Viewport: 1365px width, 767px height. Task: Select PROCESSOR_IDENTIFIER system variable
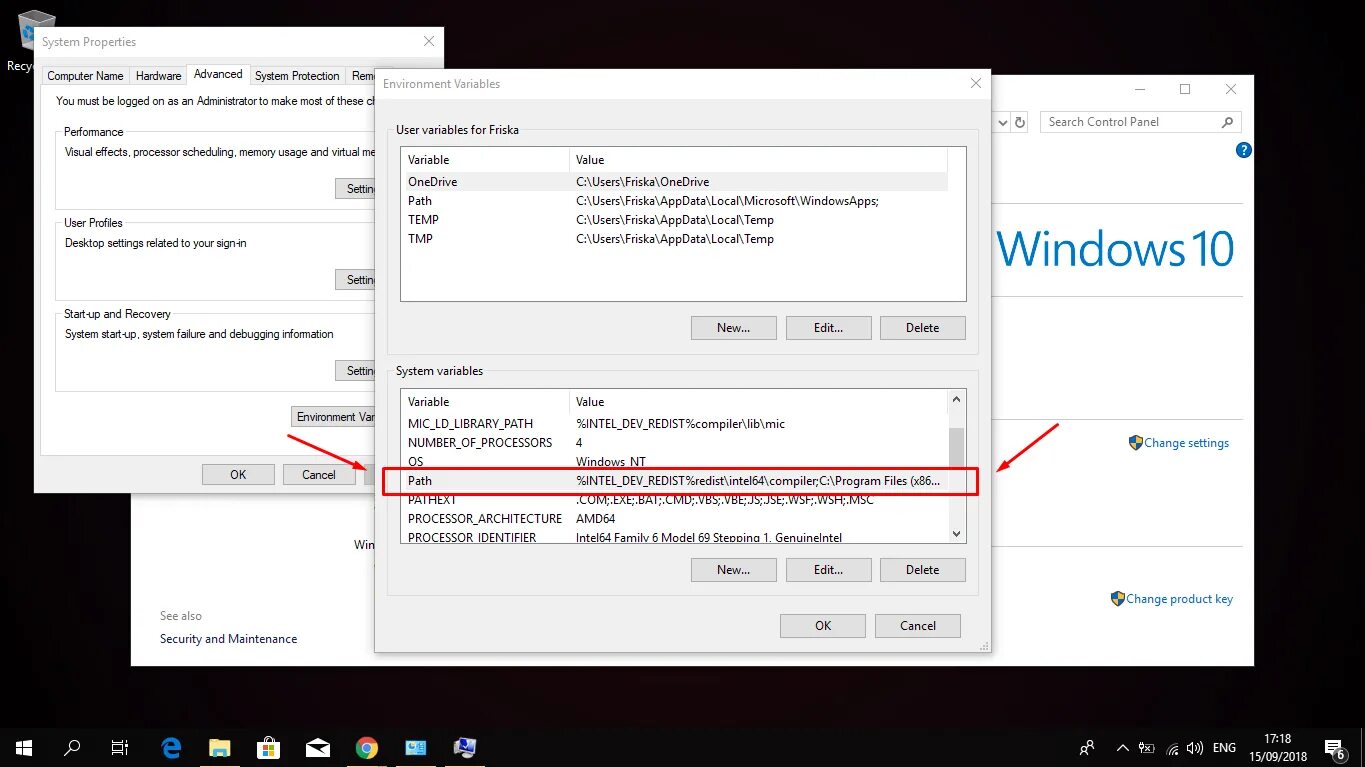pos(675,537)
